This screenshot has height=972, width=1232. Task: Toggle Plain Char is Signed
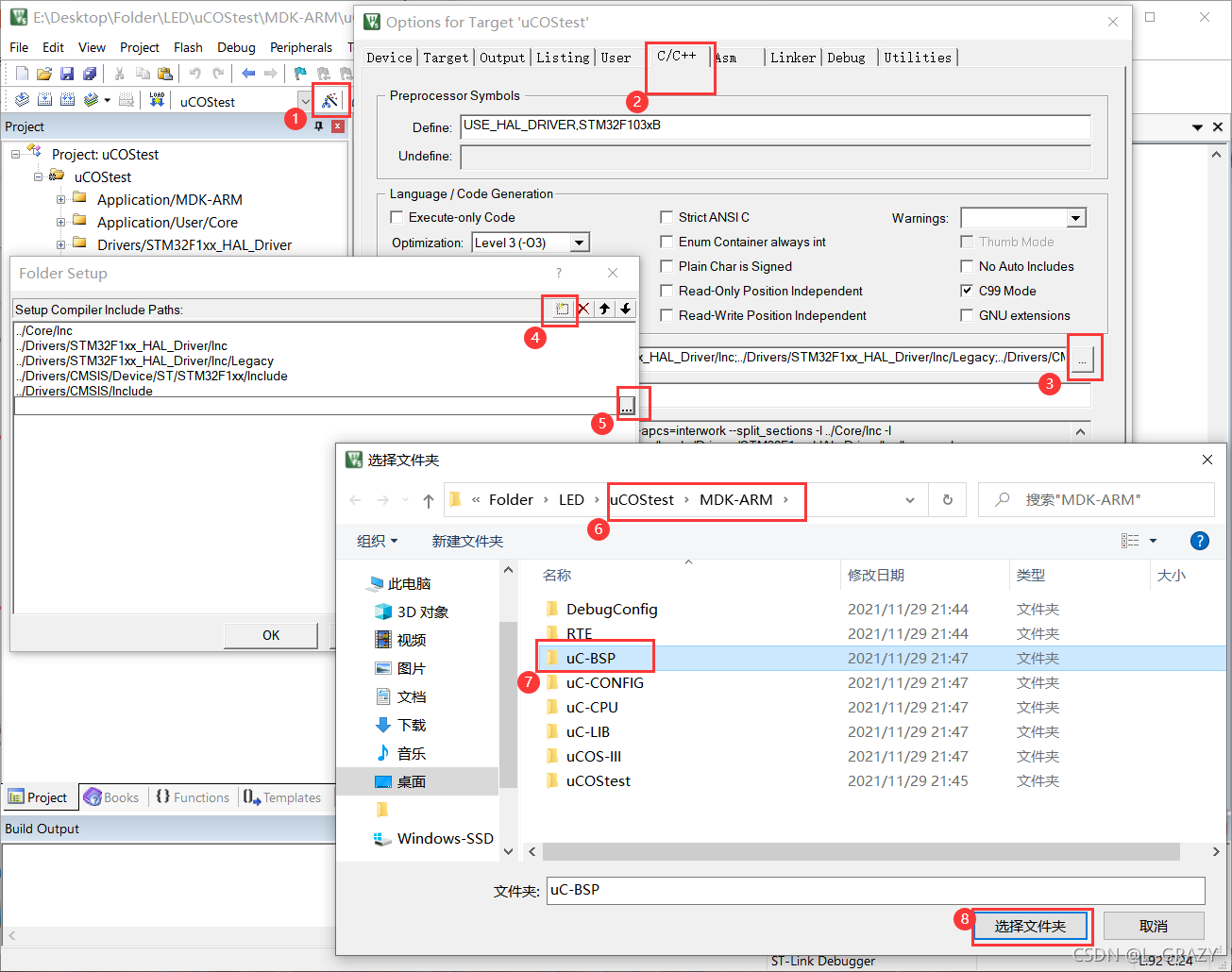tap(667, 266)
